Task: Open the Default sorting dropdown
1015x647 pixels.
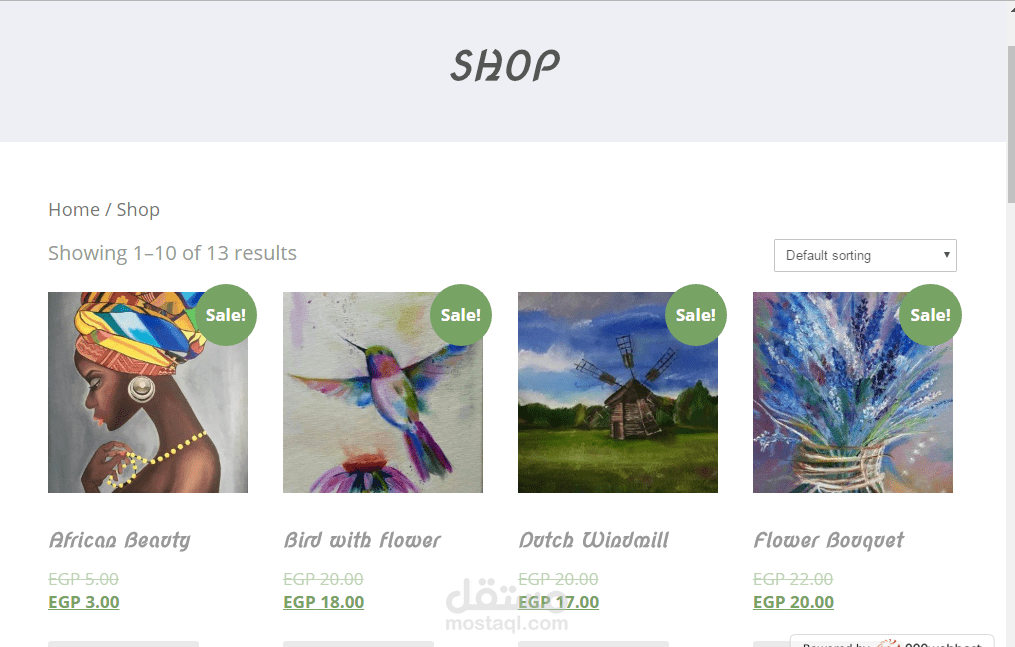Action: 865,256
